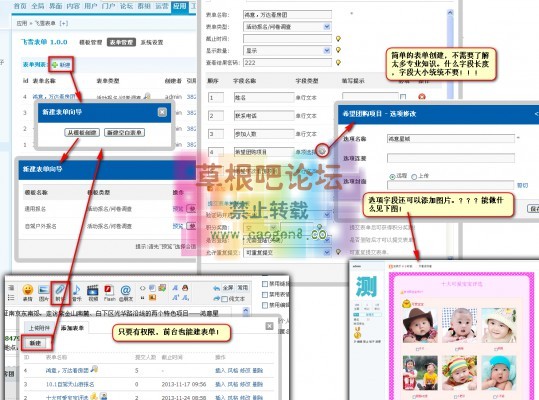Click the redo arrow icon in the editor

coord(216,299)
